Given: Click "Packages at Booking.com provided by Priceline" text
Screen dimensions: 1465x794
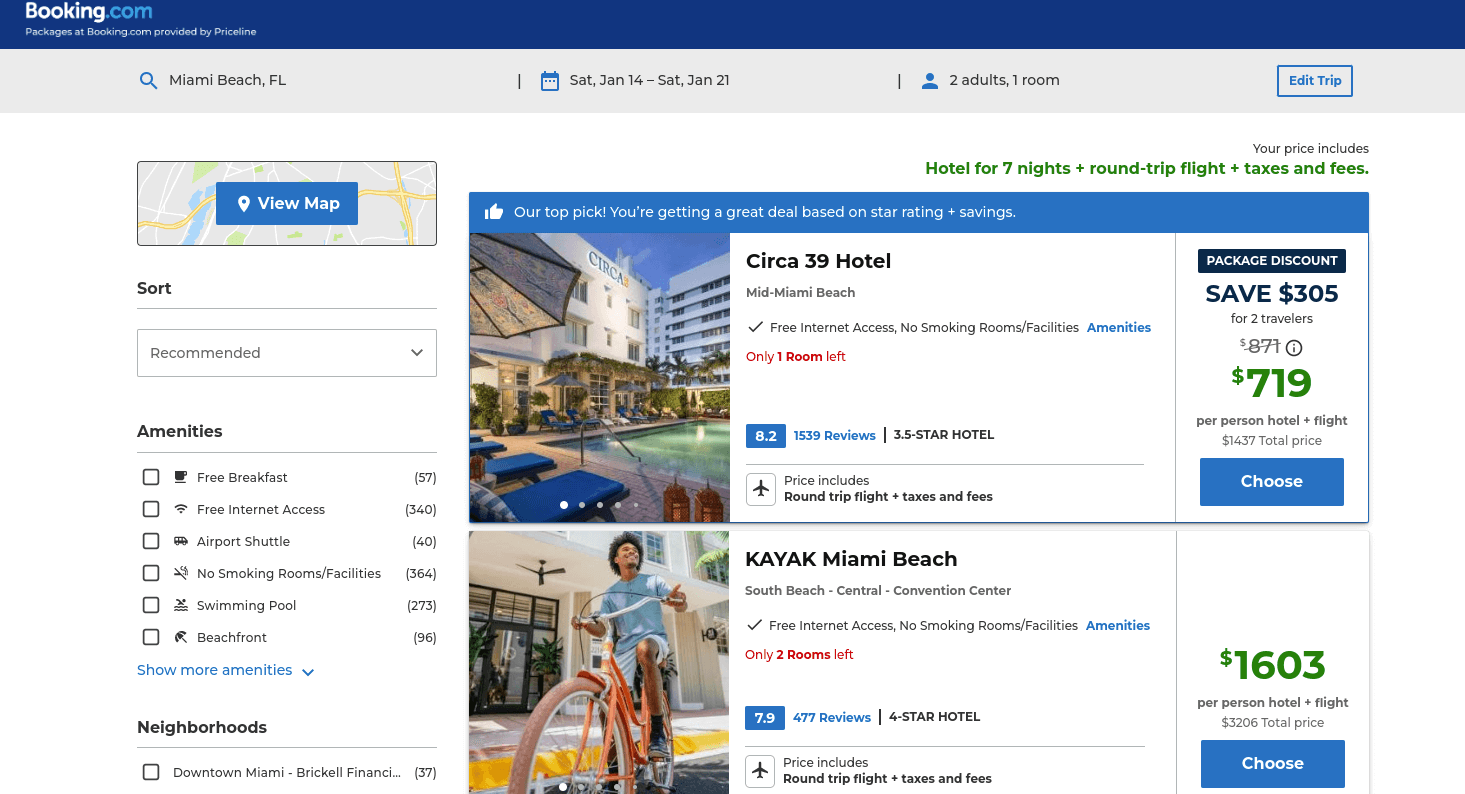Looking at the screenshot, I should (141, 32).
